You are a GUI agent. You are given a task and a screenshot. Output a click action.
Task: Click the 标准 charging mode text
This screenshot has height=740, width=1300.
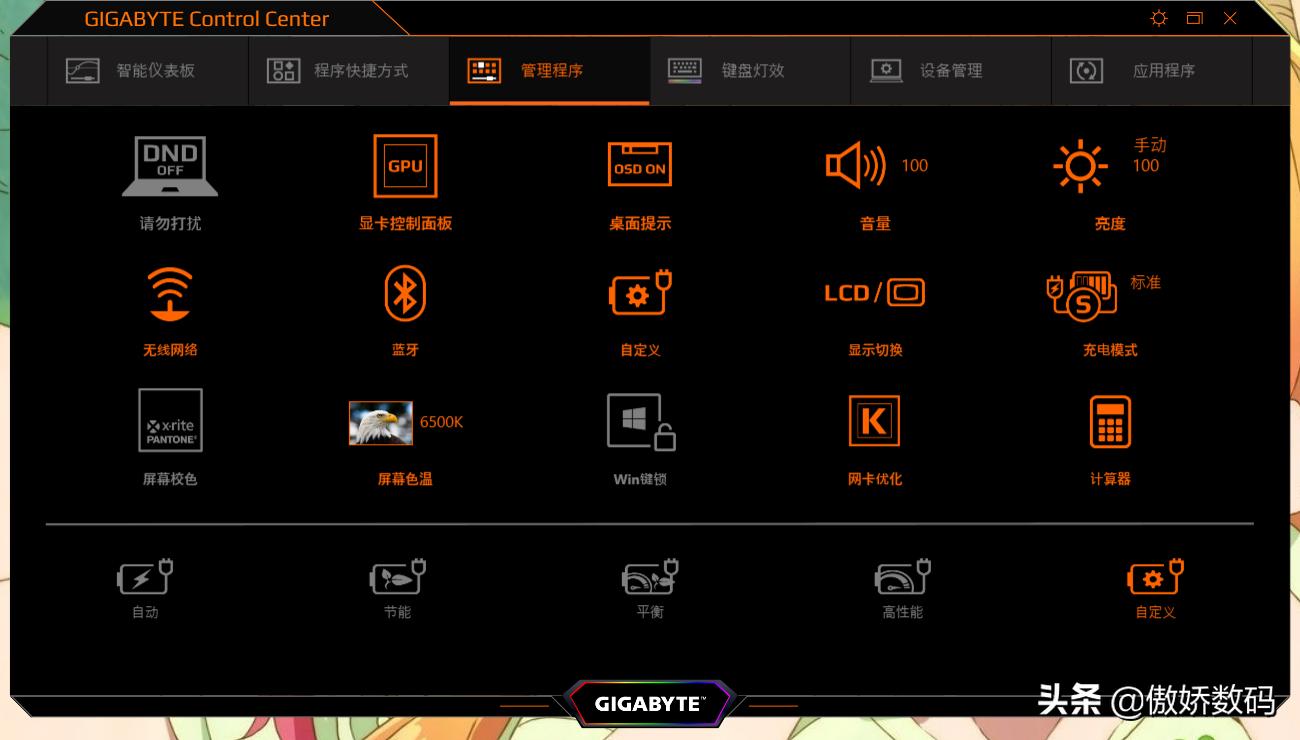click(1146, 283)
